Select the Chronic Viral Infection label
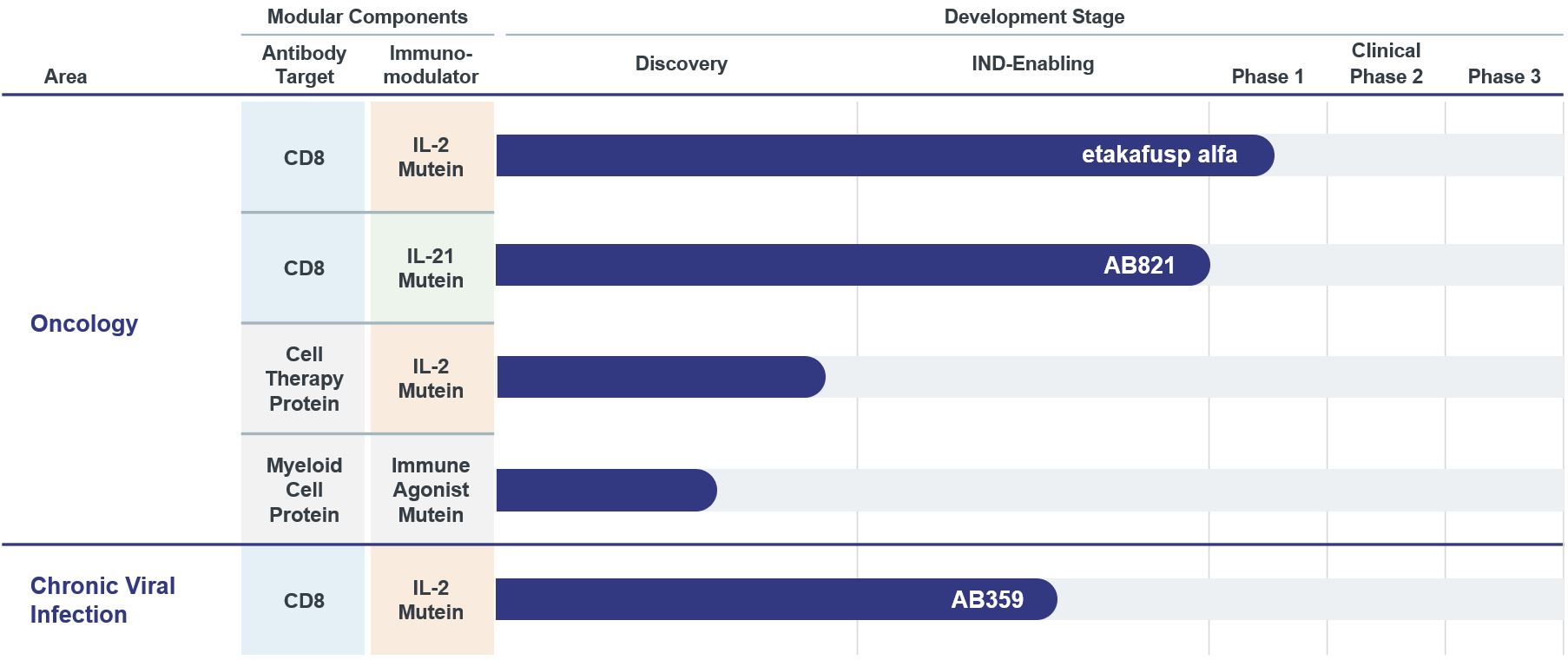This screenshot has height=660, width=1568. (x=102, y=600)
